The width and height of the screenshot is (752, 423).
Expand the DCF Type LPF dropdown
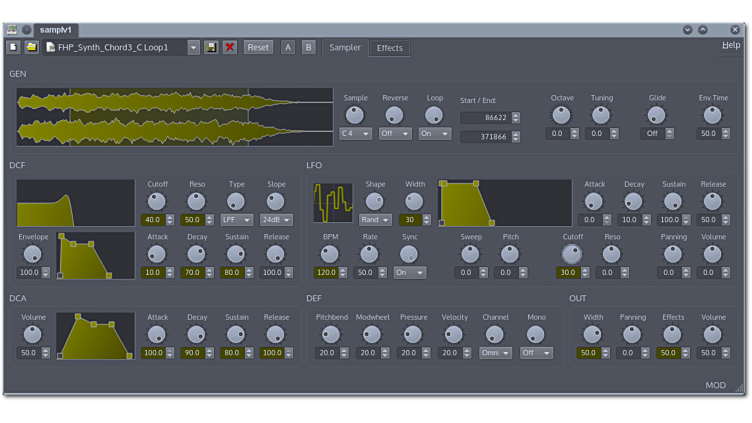click(237, 219)
